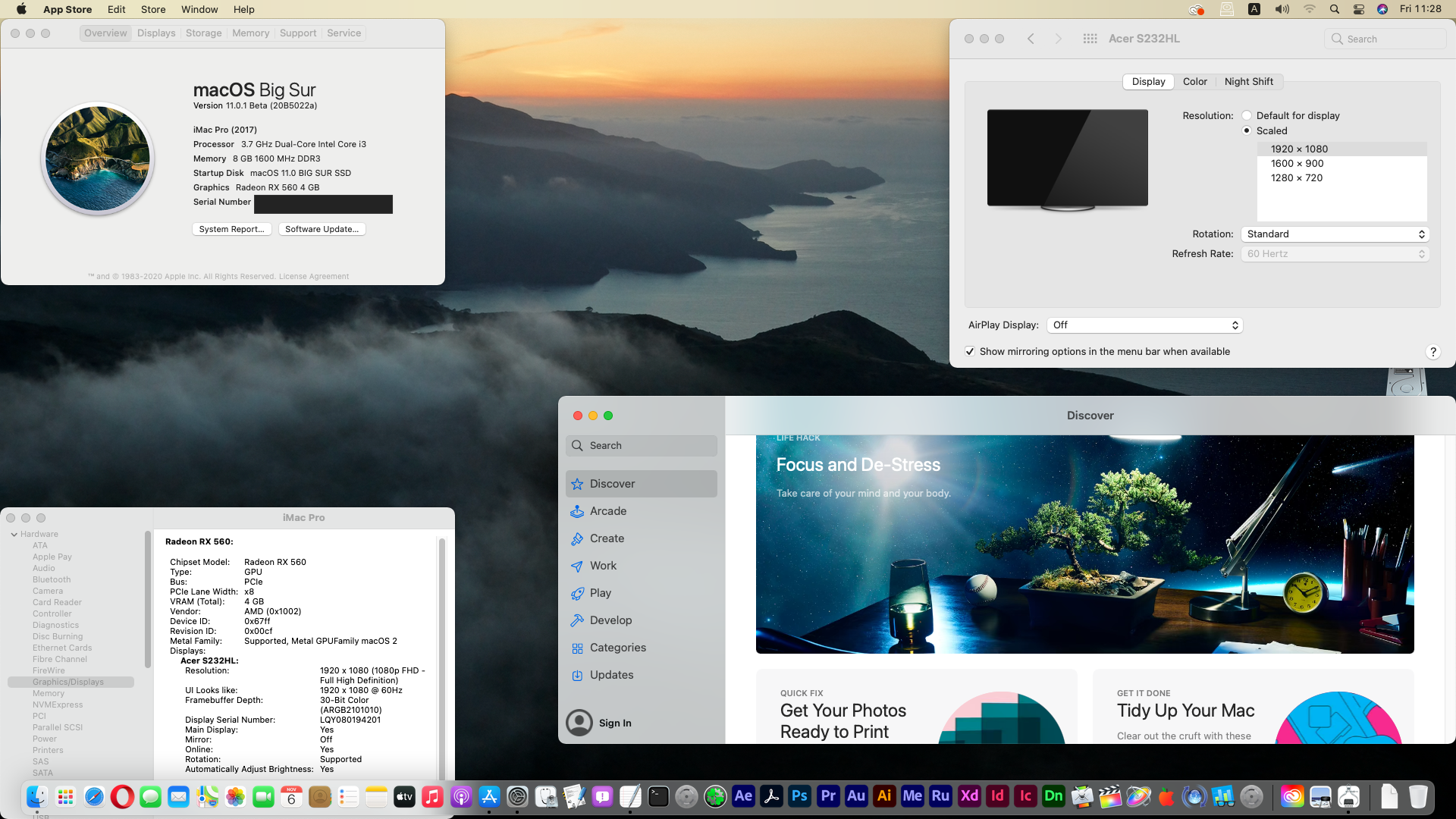Open Trash in the Dock

click(1418, 796)
